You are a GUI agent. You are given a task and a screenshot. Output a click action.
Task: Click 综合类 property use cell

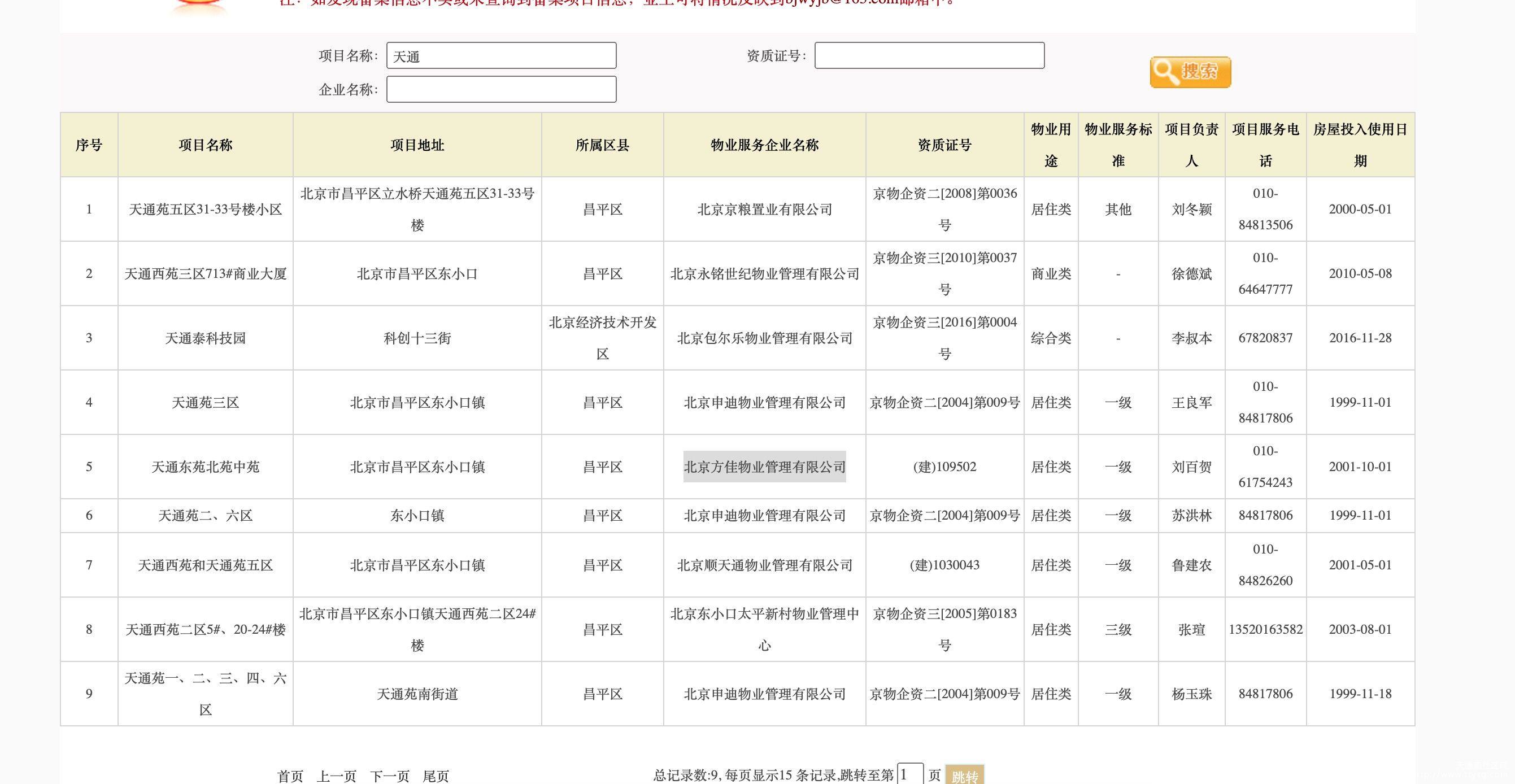[1051, 338]
